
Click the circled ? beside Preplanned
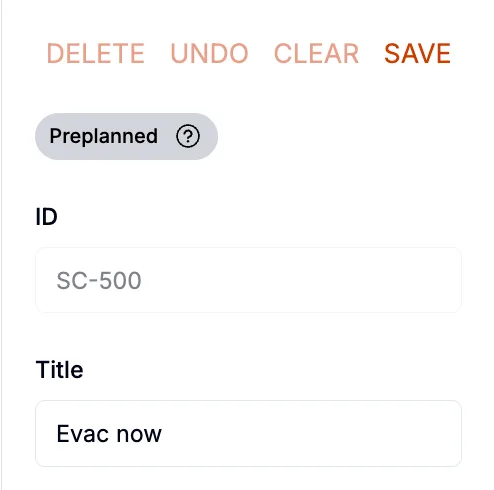point(188,136)
